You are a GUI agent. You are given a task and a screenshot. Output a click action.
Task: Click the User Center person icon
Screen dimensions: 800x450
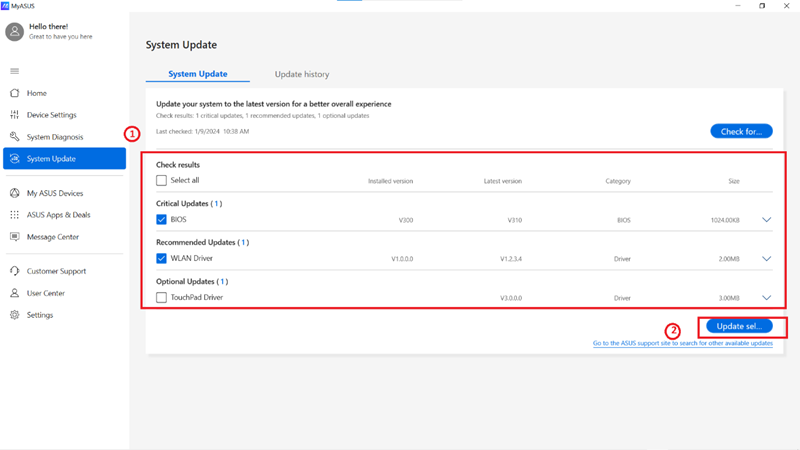coord(14,293)
